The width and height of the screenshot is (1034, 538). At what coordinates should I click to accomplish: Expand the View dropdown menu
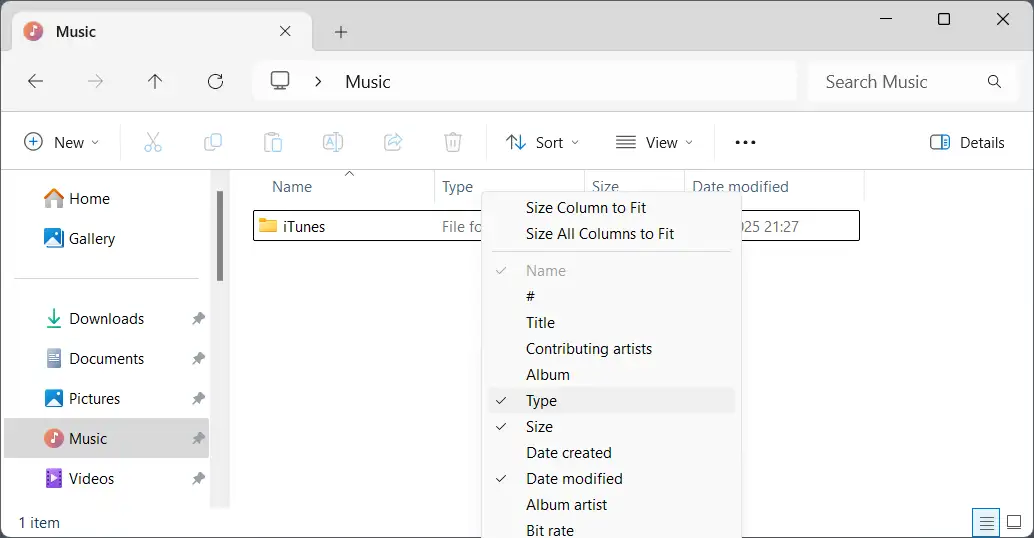pos(655,142)
